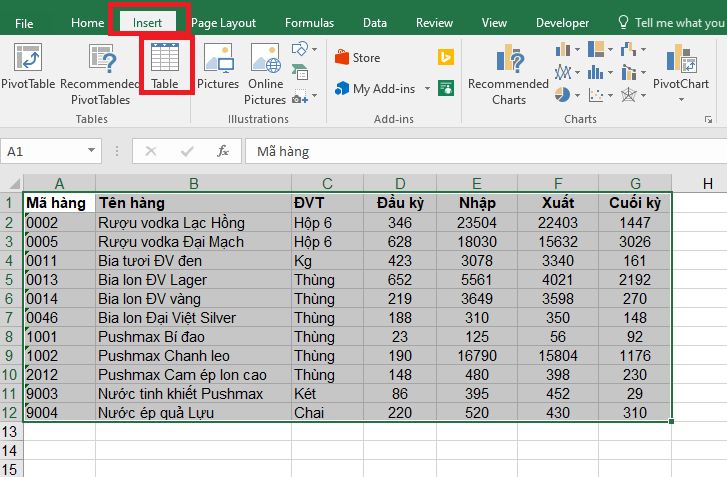Open the Page Layout tab
This screenshot has width=727, height=477.
click(223, 22)
